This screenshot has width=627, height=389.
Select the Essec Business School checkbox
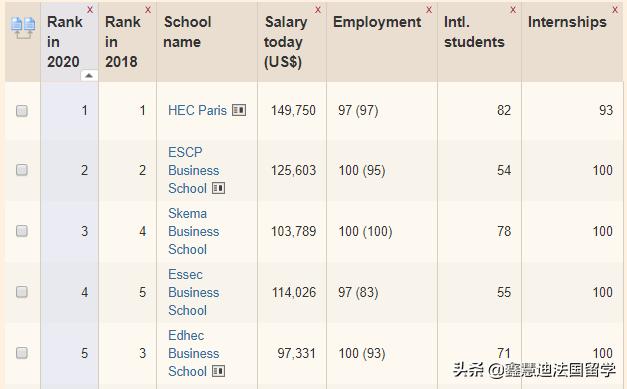coord(22,292)
